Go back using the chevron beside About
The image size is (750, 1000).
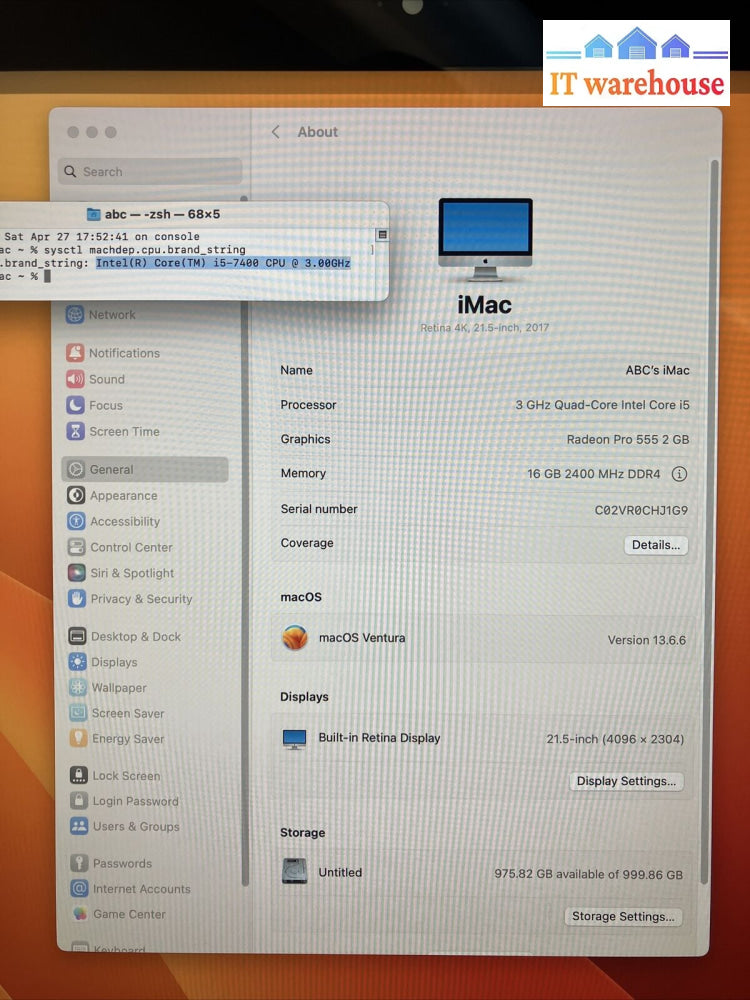tap(276, 132)
